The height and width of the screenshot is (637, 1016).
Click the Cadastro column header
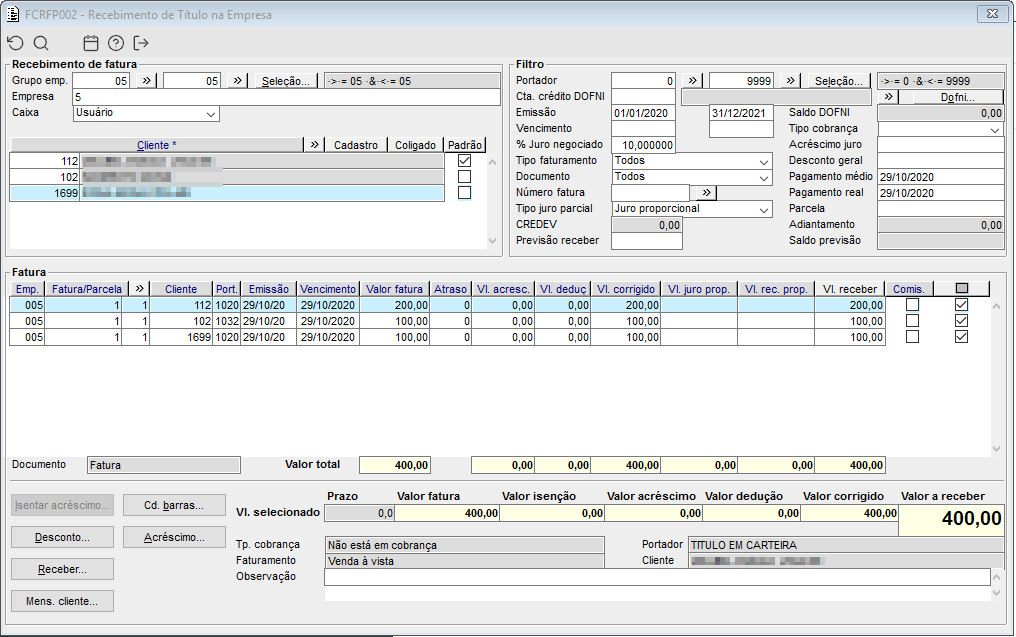[355, 145]
